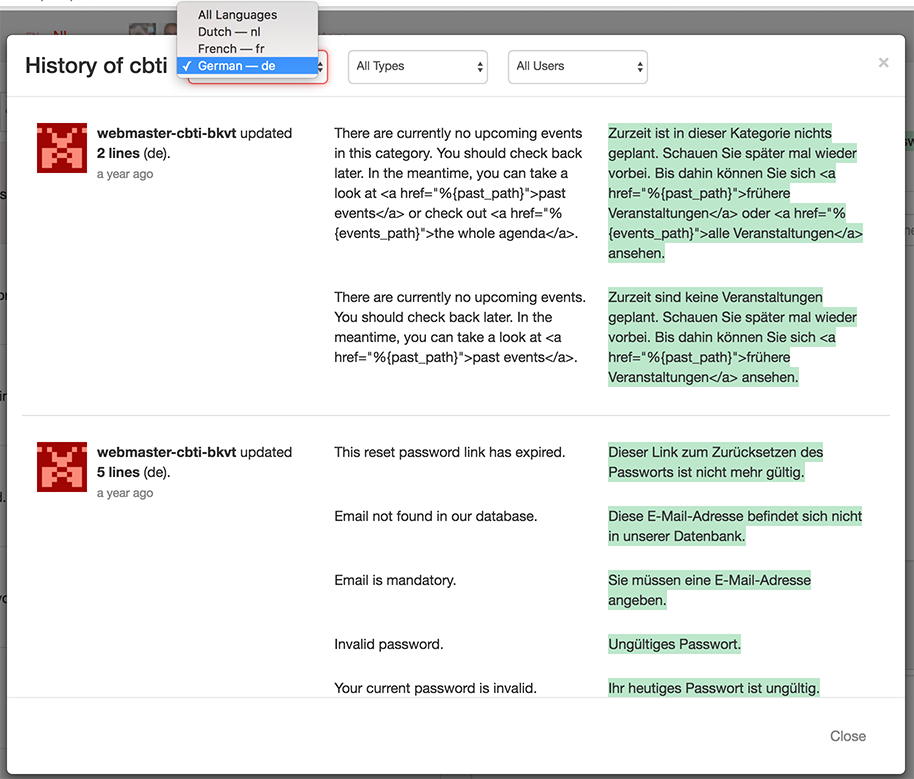Close the history dialog with X icon
Screen dimensions: 914x779
tap(883, 62)
